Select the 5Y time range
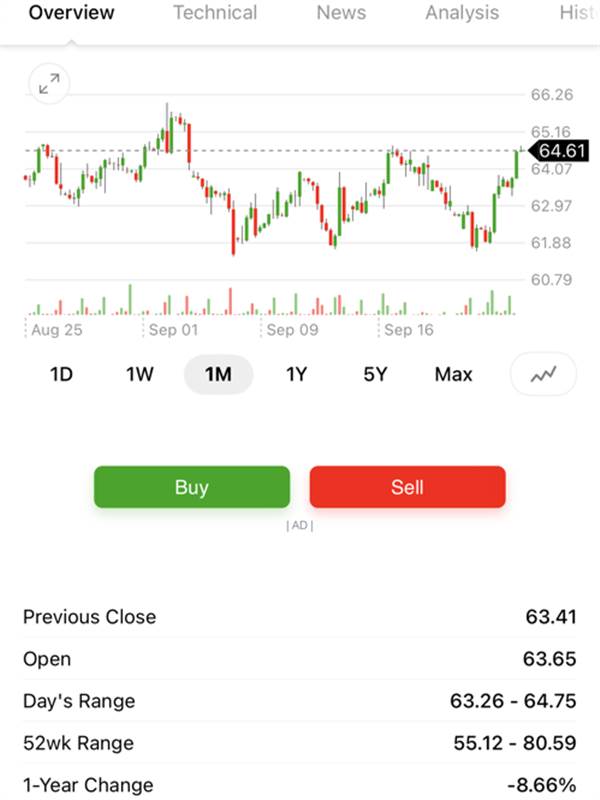The image size is (600, 800). (x=375, y=374)
